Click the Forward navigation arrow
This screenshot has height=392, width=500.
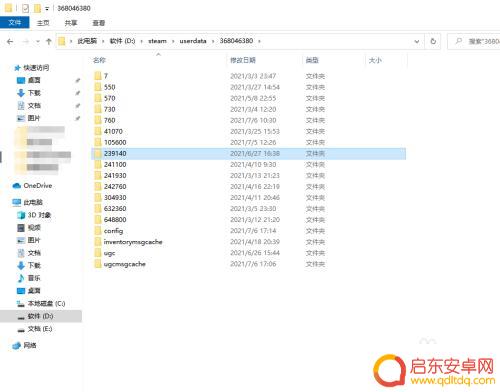(x=25, y=42)
